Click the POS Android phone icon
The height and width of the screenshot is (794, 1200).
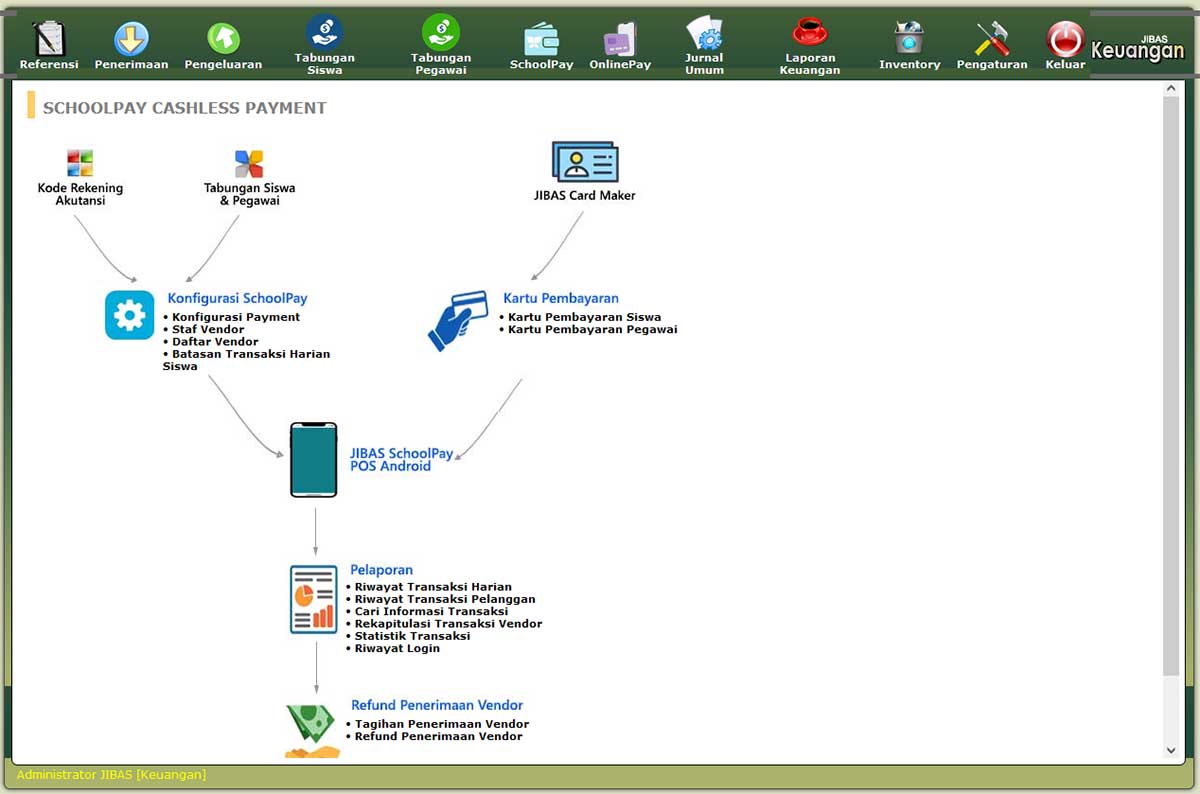point(314,460)
